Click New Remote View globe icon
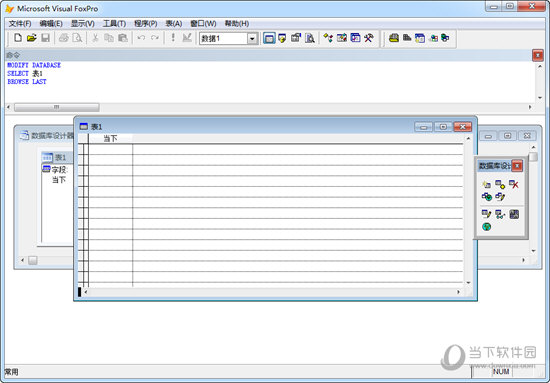550x383 pixels. pos(487,197)
